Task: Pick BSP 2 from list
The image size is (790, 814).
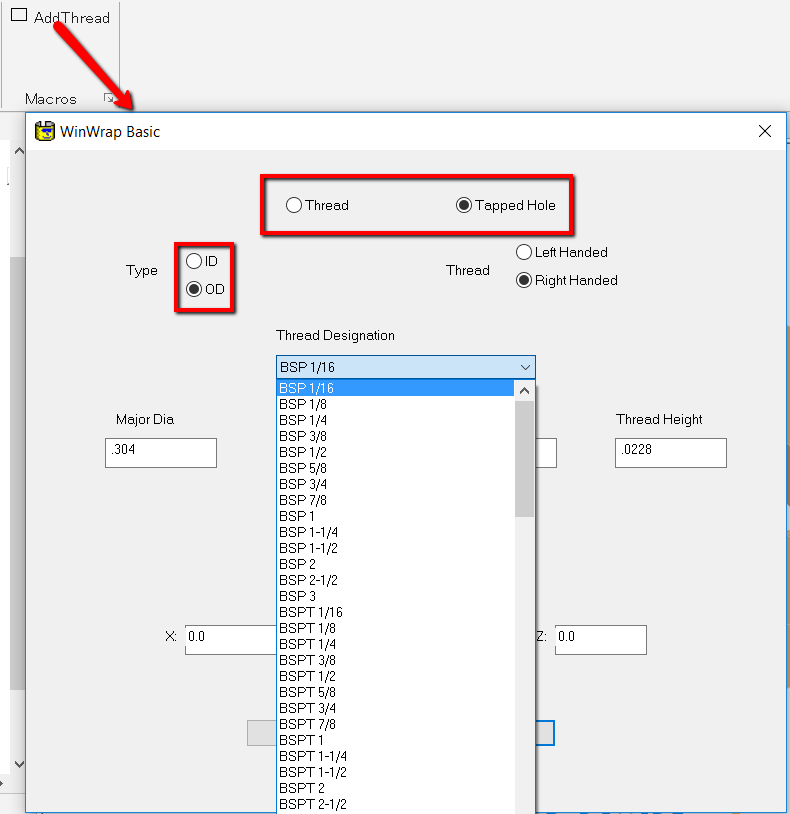Action: (396, 564)
